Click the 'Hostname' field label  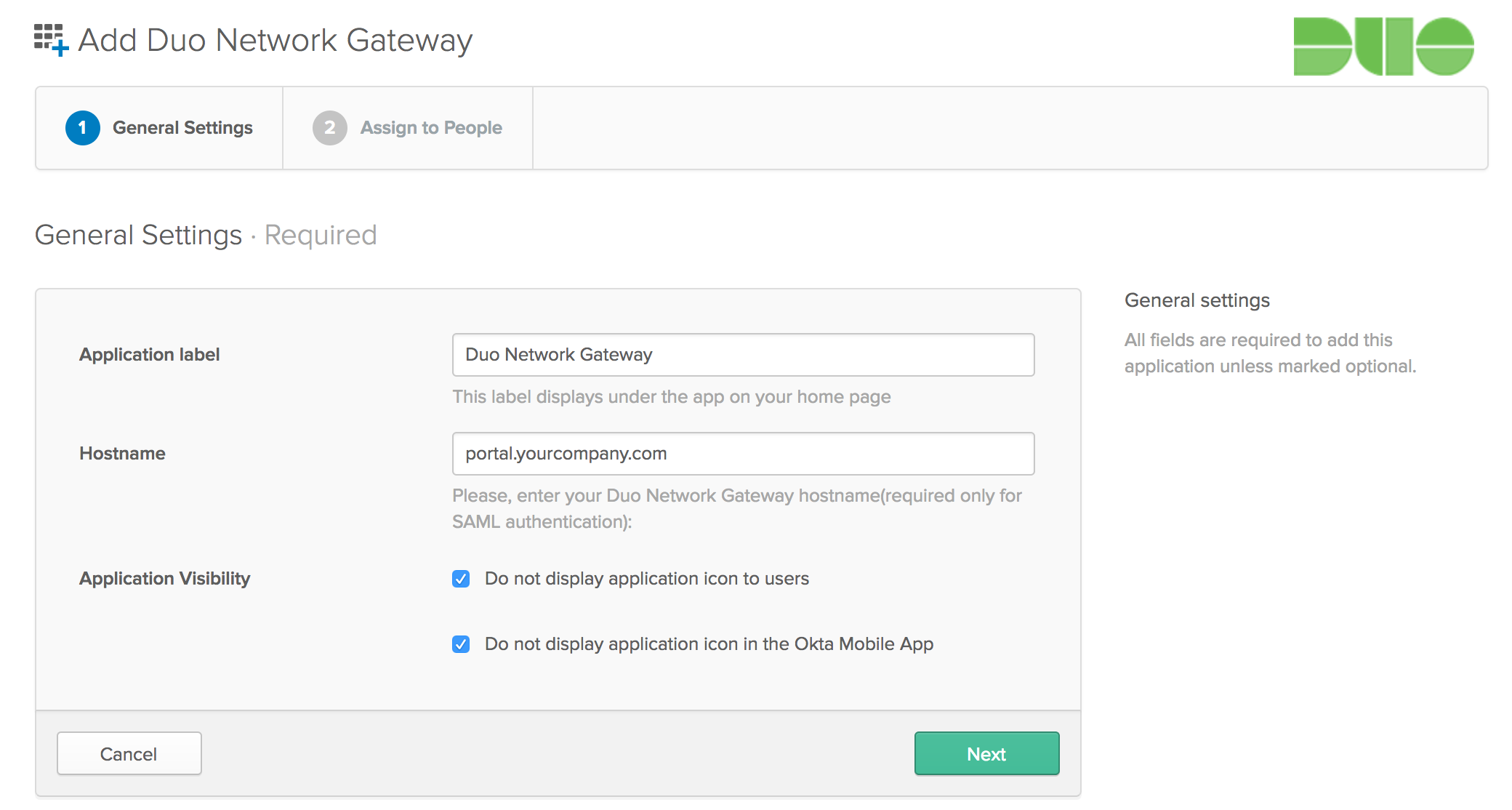coord(122,454)
